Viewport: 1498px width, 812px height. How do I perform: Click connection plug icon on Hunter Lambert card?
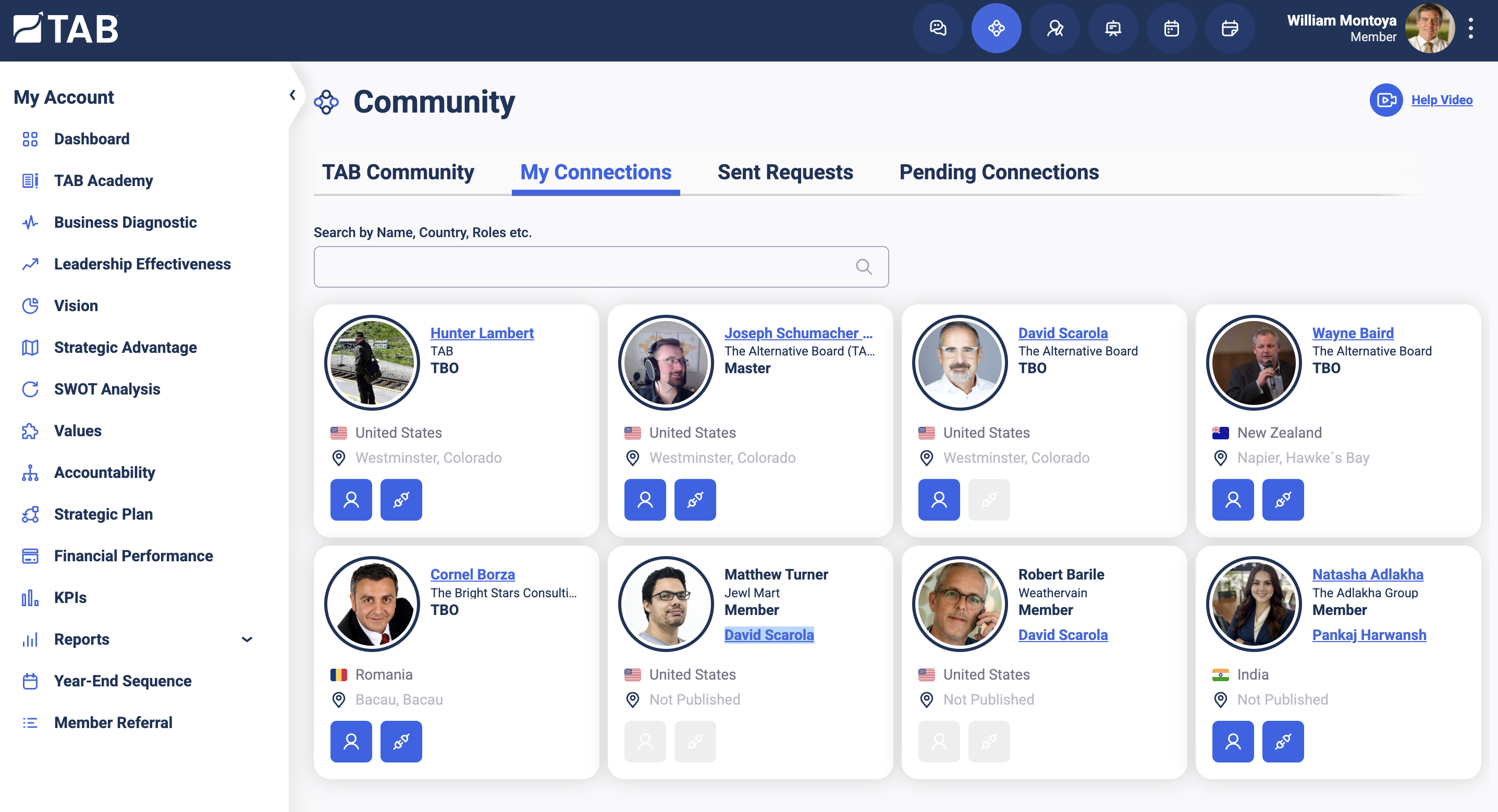(x=401, y=500)
